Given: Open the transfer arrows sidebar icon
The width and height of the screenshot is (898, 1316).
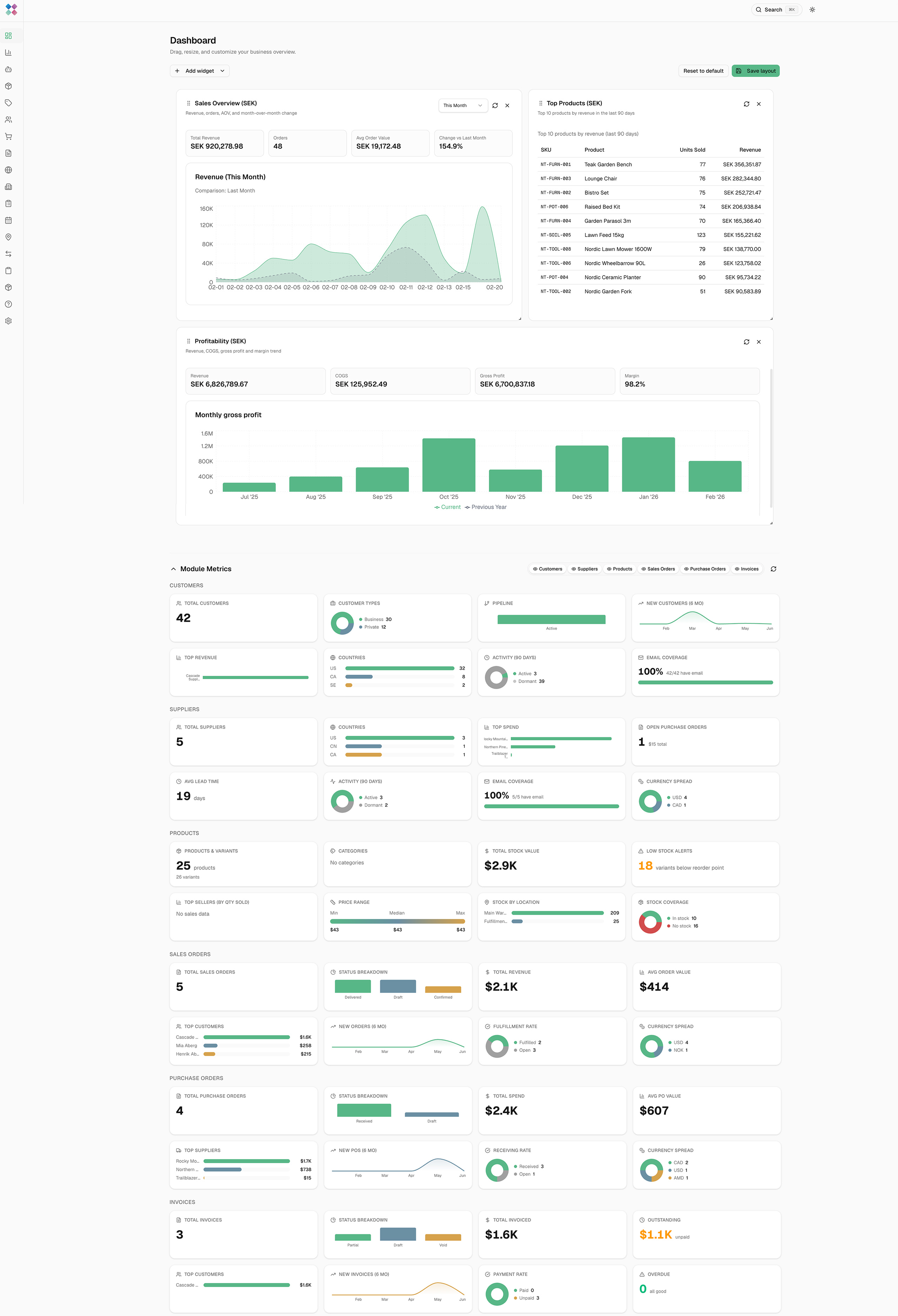Looking at the screenshot, I should click(8, 254).
